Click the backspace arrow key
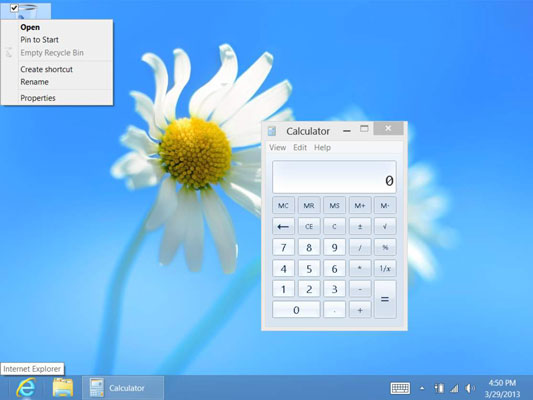 283,226
